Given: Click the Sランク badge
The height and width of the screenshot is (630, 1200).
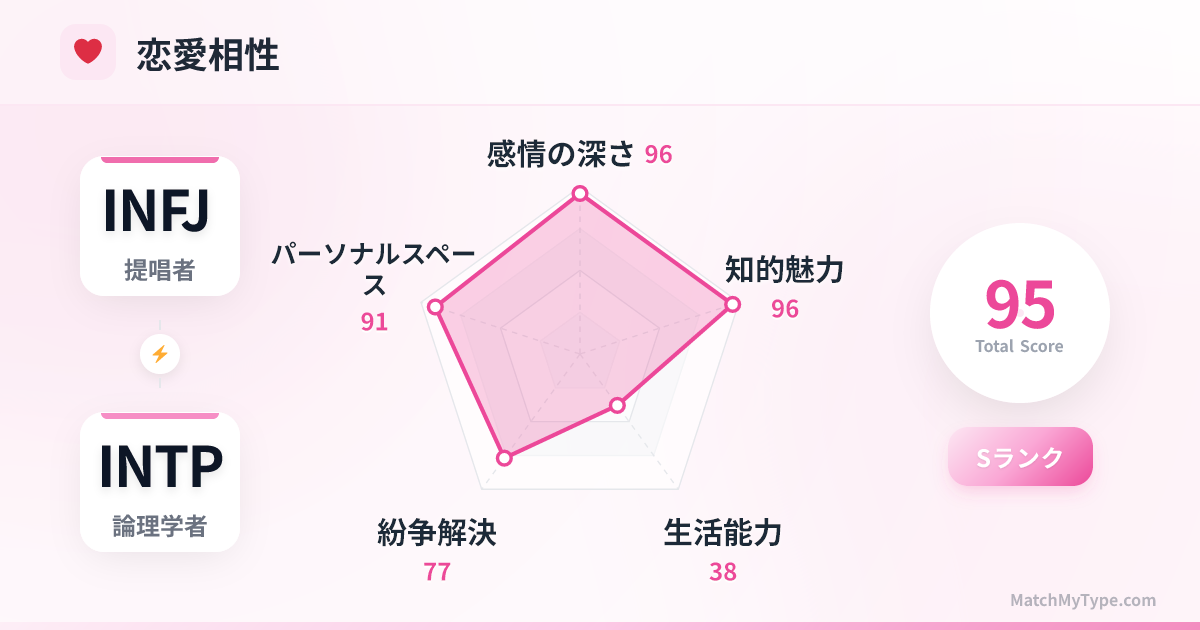Looking at the screenshot, I should 1020,457.
